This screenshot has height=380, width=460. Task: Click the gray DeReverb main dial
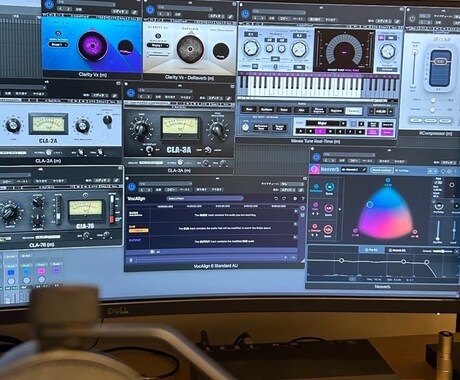(x=190, y=49)
